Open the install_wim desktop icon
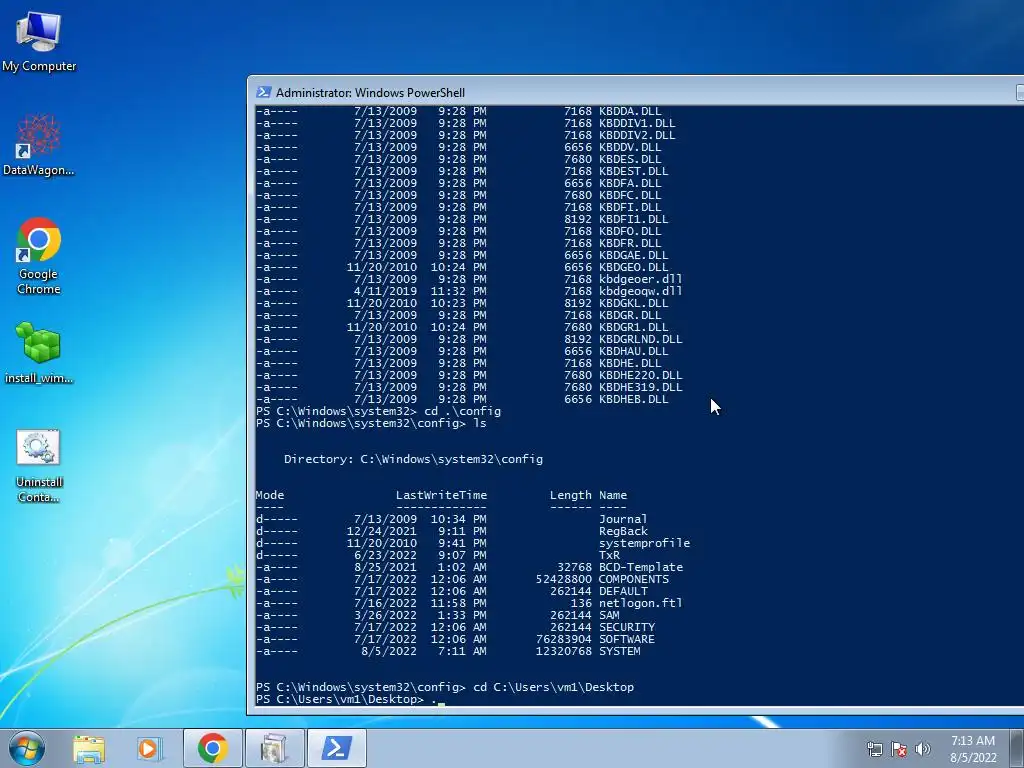Viewport: 1024px width, 768px height. 39,353
